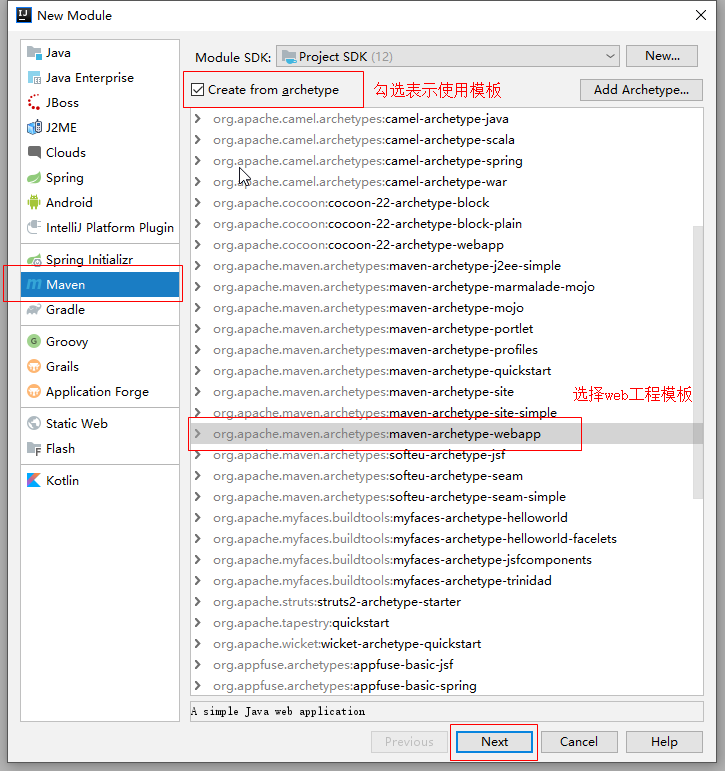Click the Gradle elephant icon
Screen dimensions: 725x771
(x=34, y=309)
